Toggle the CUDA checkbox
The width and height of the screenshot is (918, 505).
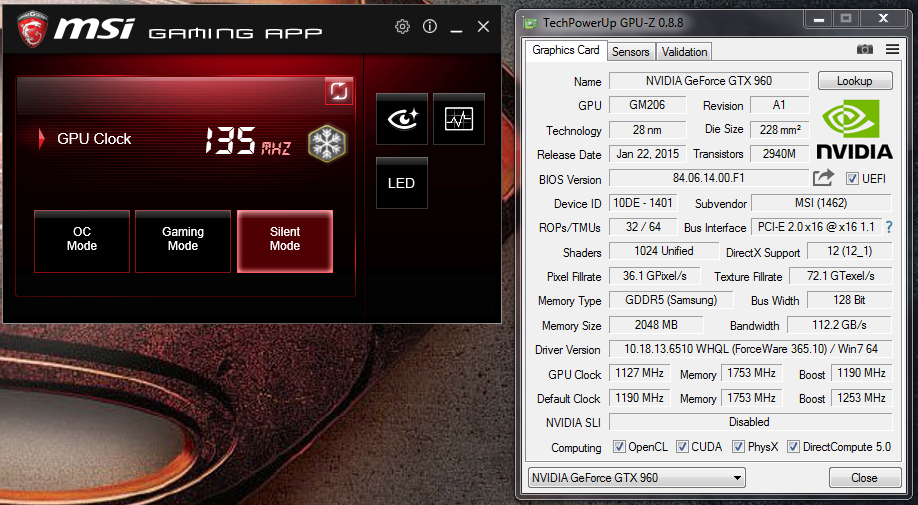[x=682, y=446]
